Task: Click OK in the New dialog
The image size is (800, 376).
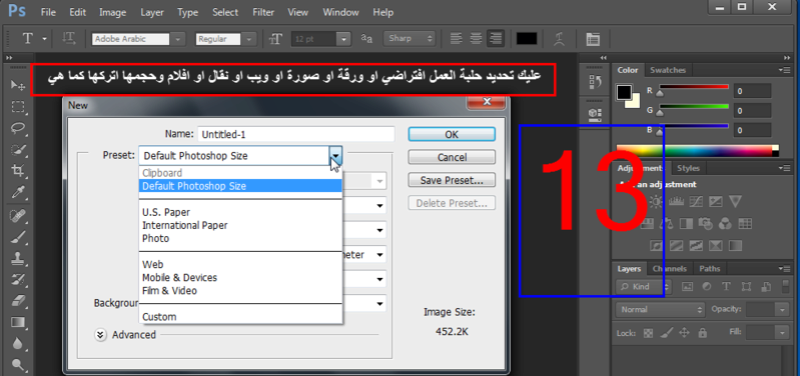Action: [452, 134]
